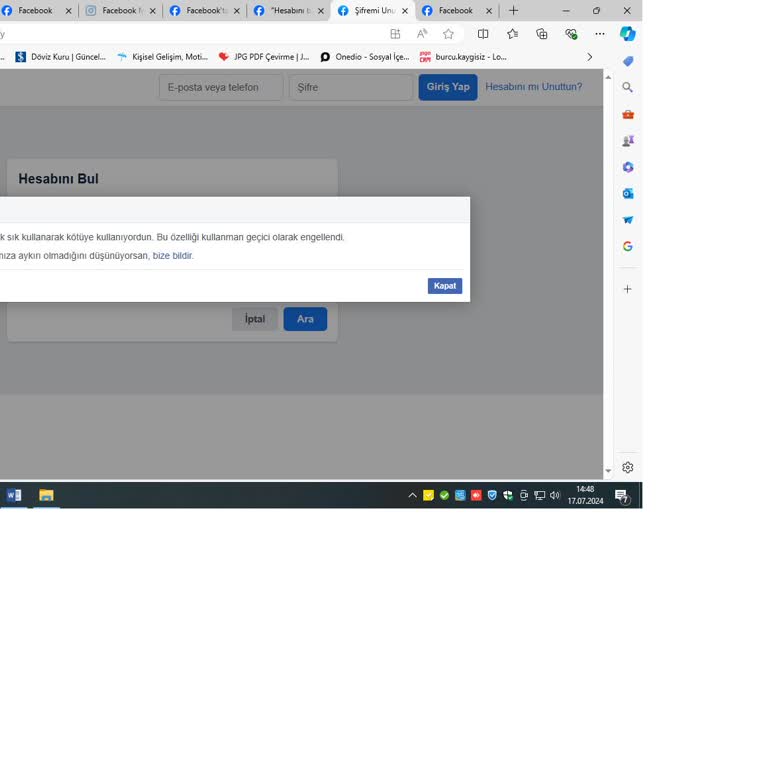Open the sidebar shopping tag icon
Image resolution: width=768 pixels, height=768 pixels.
coord(628,61)
